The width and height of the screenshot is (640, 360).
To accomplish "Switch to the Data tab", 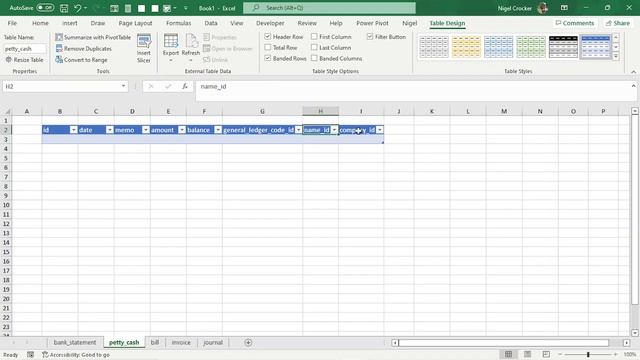I will coord(211,23).
